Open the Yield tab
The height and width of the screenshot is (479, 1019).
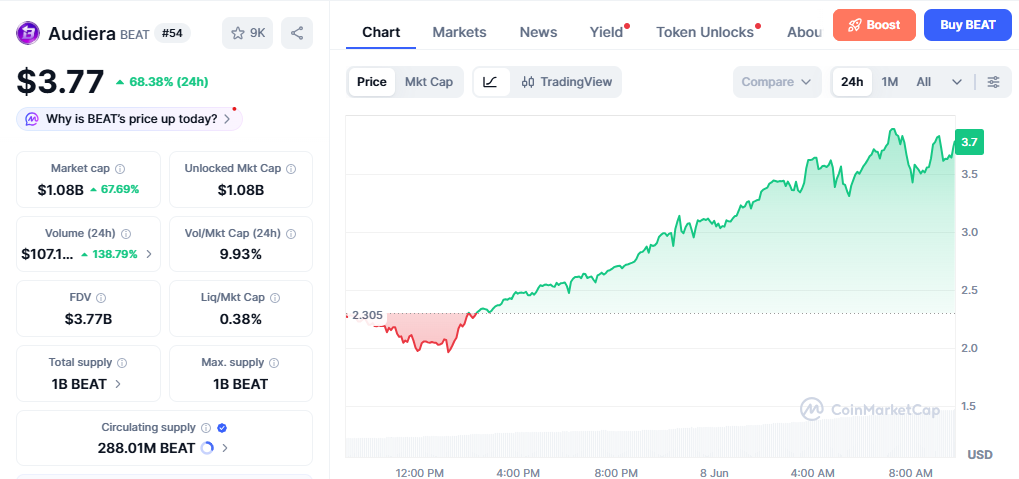(606, 32)
